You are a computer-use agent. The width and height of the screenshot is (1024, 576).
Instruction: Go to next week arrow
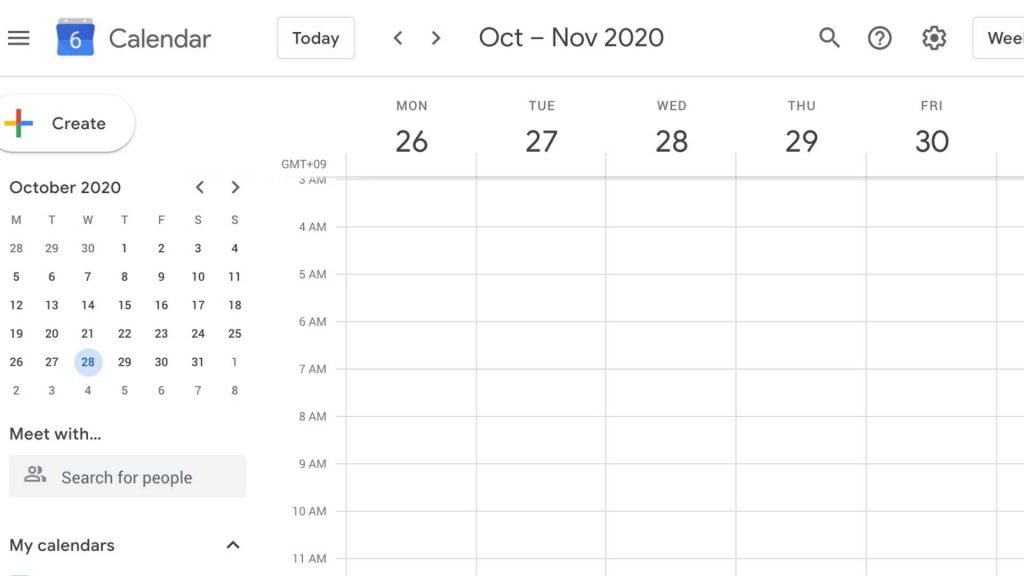(436, 38)
